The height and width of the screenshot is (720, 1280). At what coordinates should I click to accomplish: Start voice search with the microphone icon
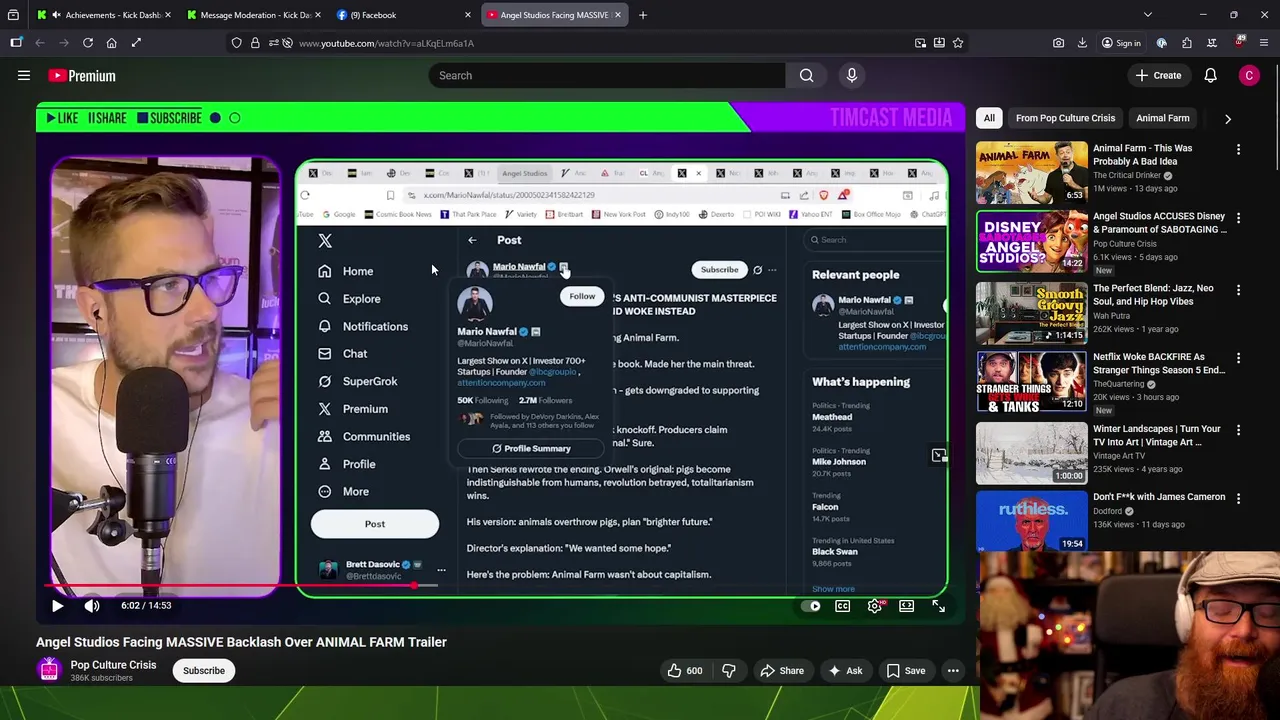(852, 75)
